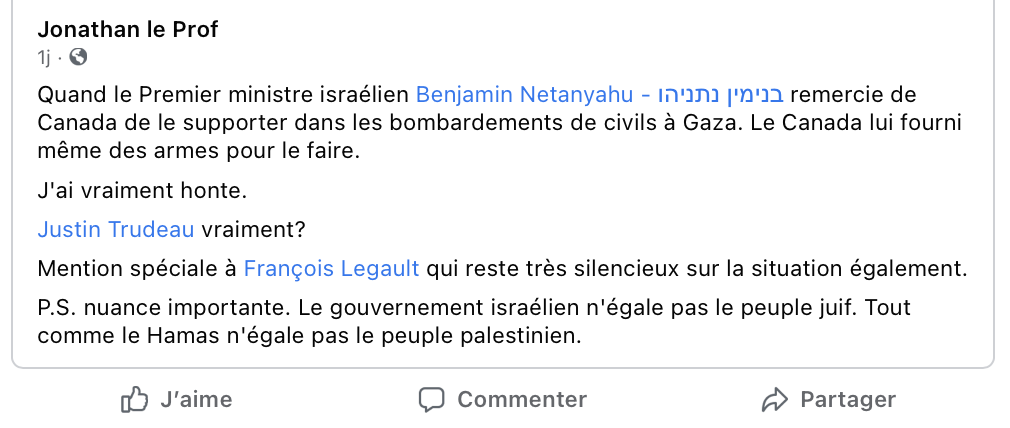1010x428 pixels.
Task: Click the "J'ai vraiment honte." line
Action: [x=142, y=191]
